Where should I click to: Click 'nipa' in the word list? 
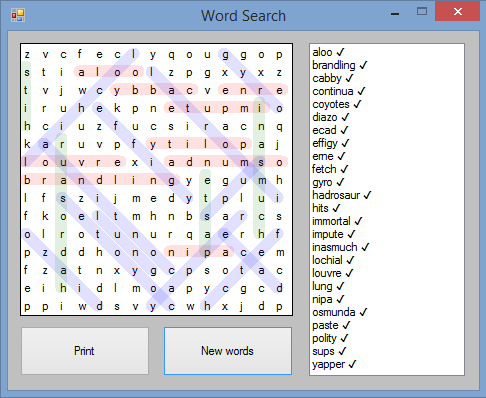328,299
